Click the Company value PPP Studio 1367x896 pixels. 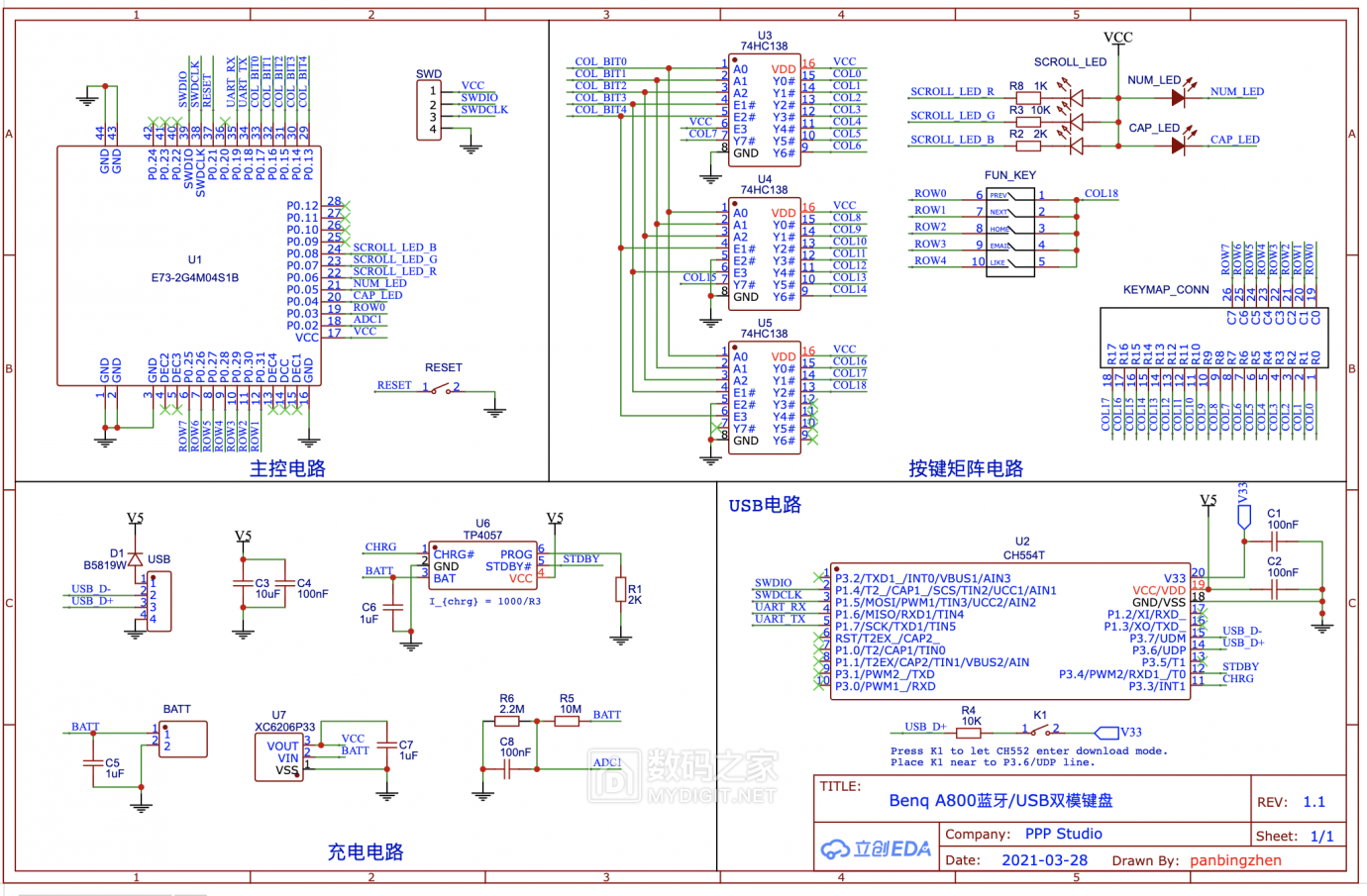coord(1063,834)
